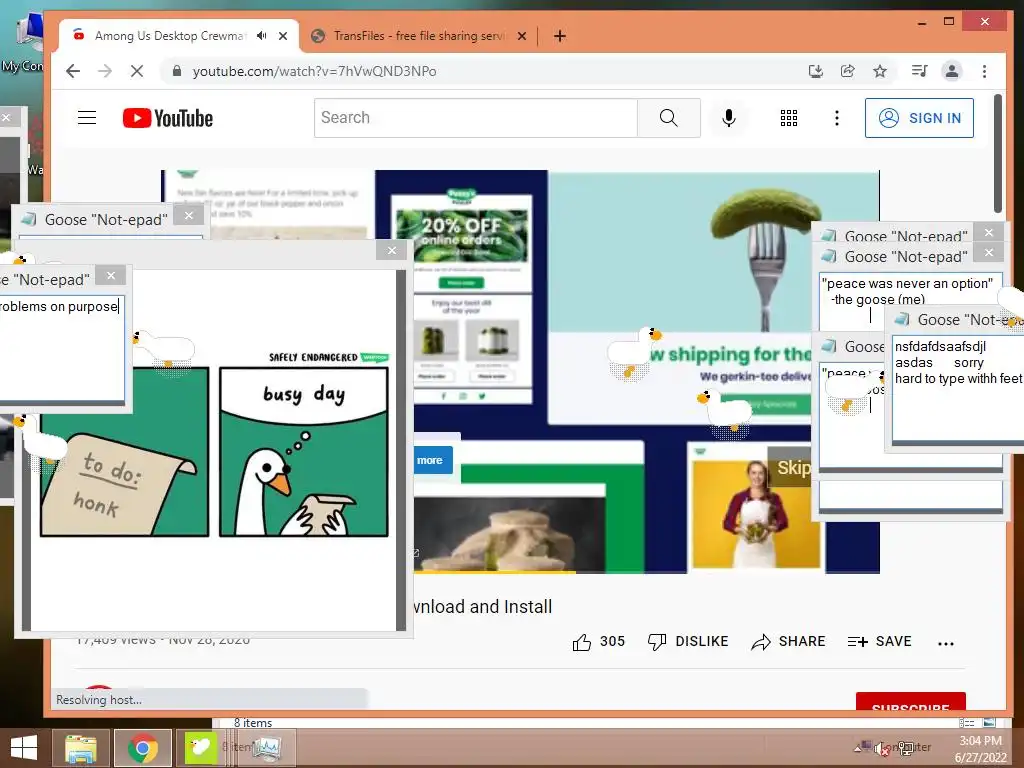Open the Chrome profile avatar
Screen dimensions: 1024x768
952,71
